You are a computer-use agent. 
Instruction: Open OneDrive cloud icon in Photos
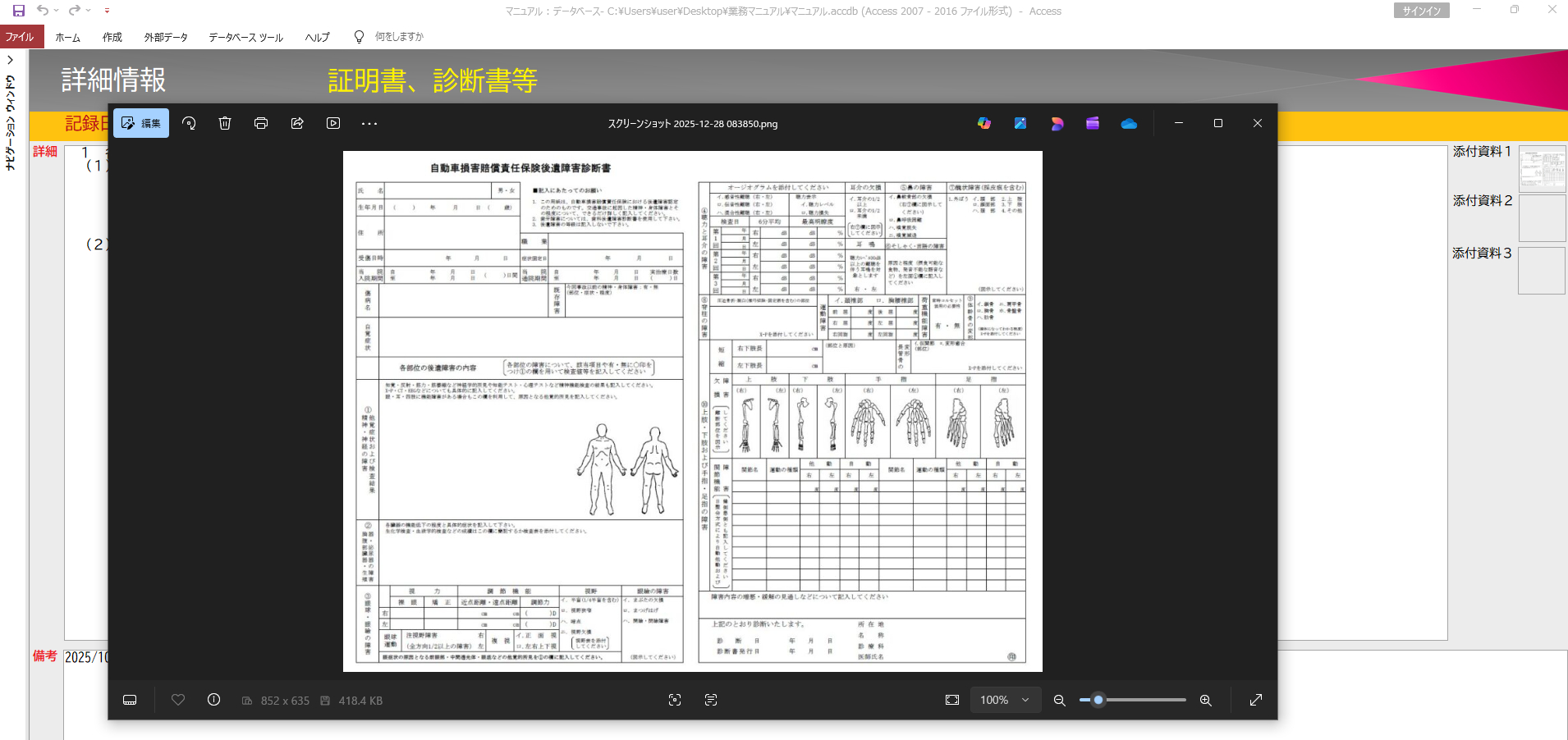pos(1129,123)
